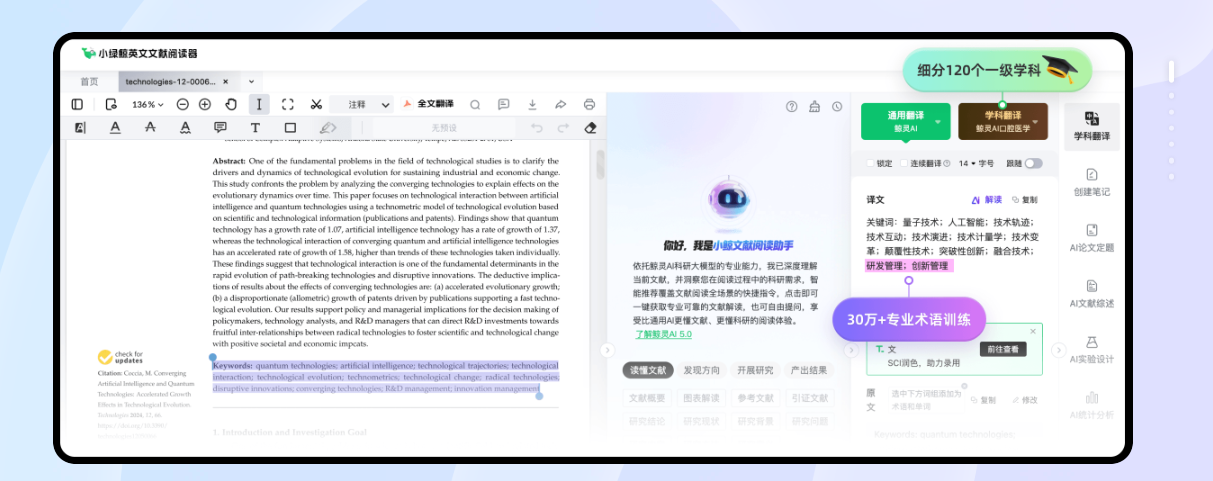Dismiss the SCI润色 promotion card
This screenshot has height=481, width=1213.
(x=1033, y=330)
